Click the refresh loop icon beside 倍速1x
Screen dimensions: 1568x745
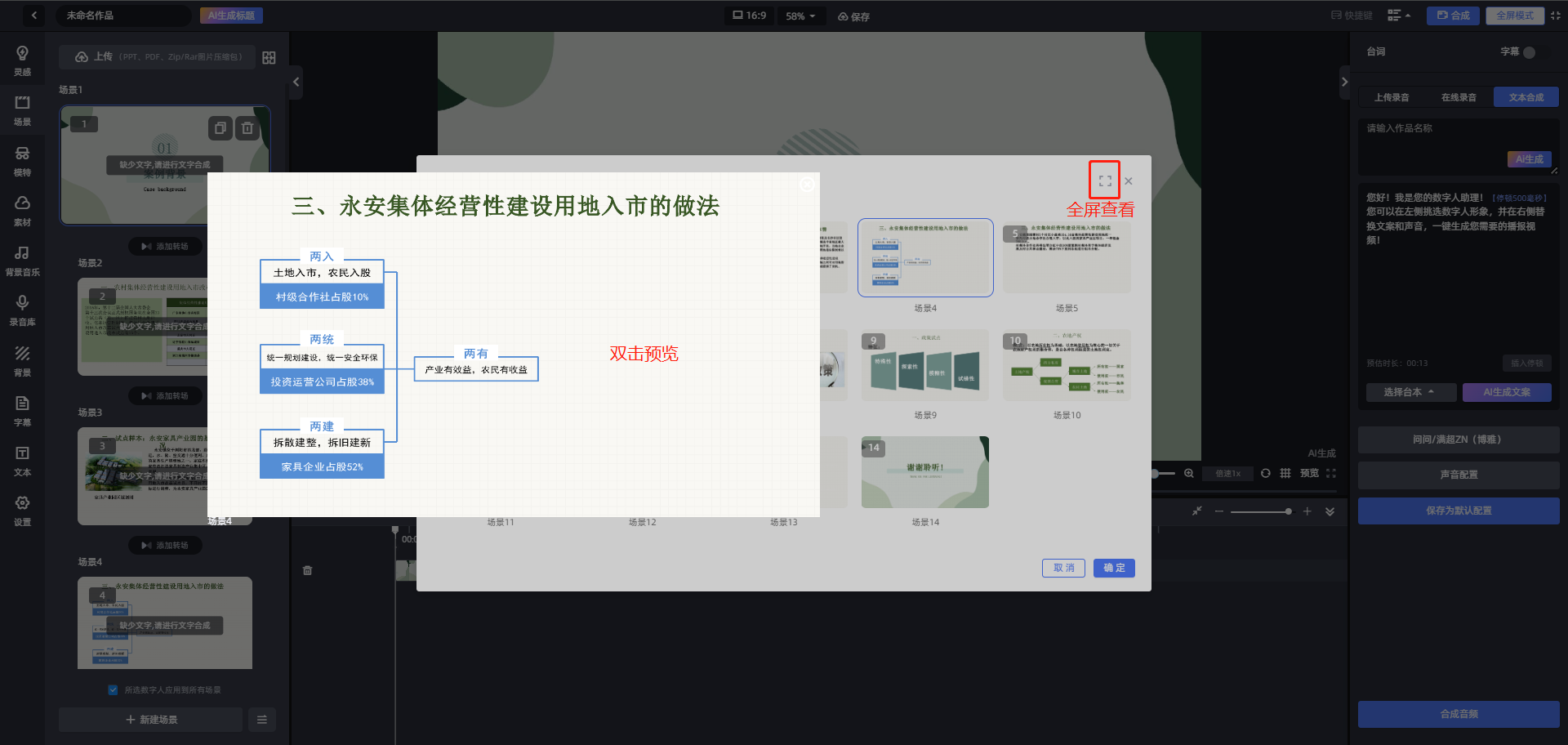point(1265,473)
